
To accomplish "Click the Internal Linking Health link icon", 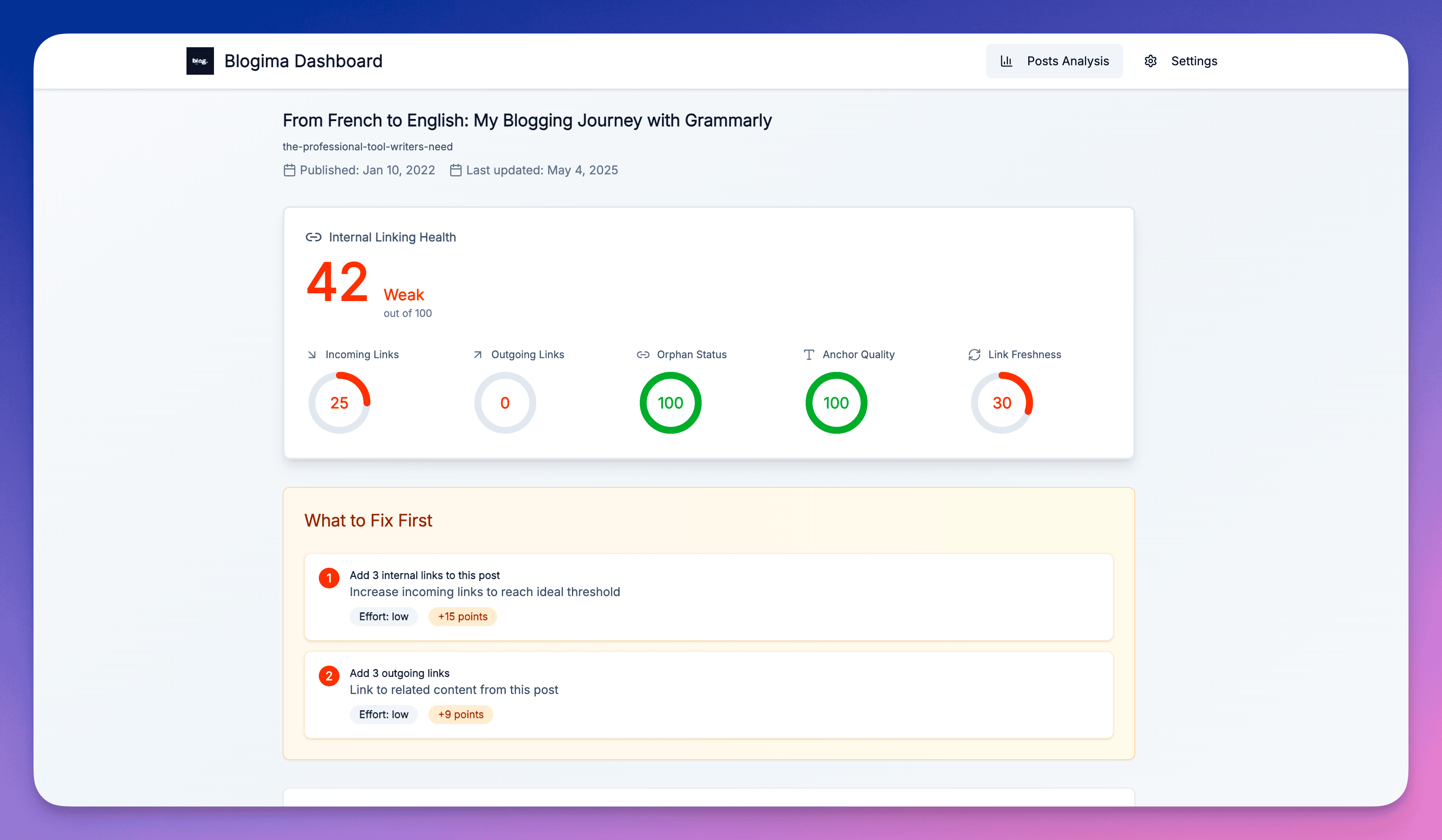I will coord(314,236).
